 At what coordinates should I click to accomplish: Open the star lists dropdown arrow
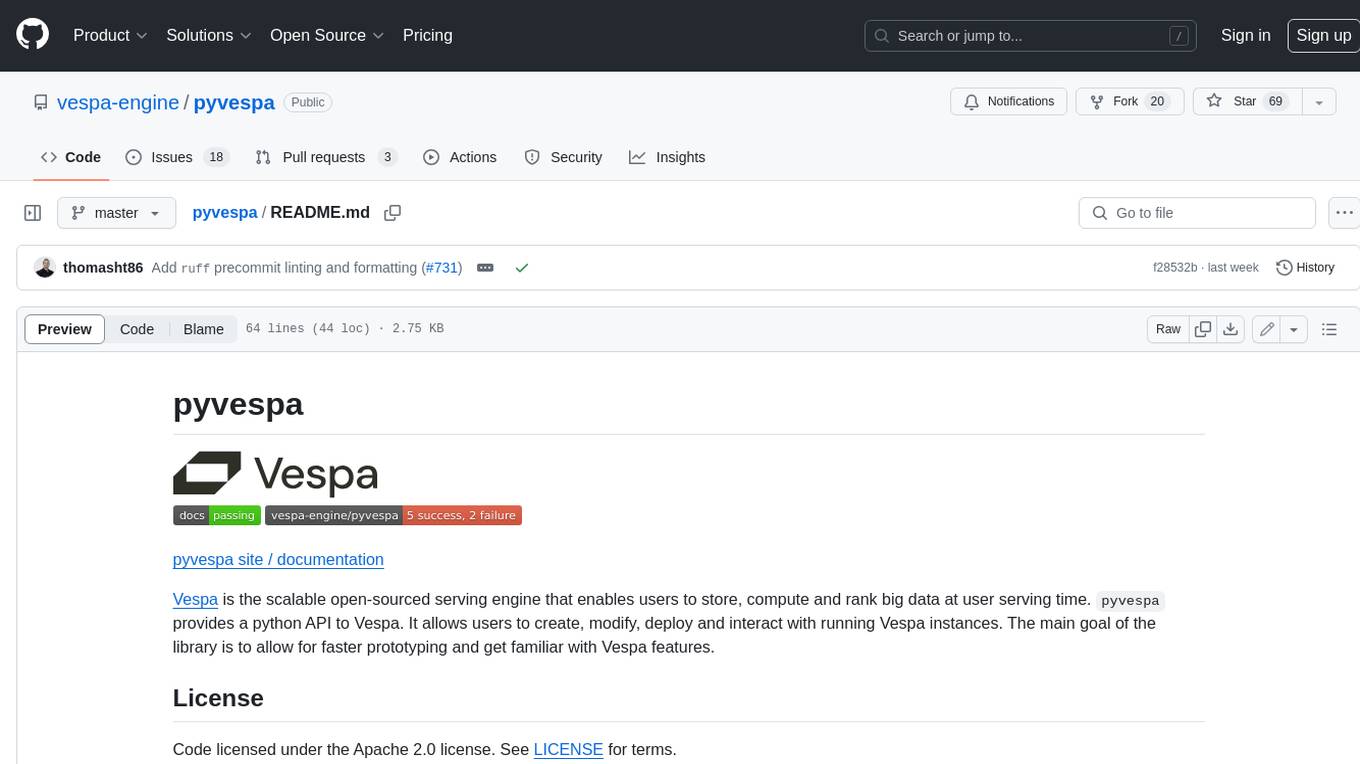click(1319, 102)
